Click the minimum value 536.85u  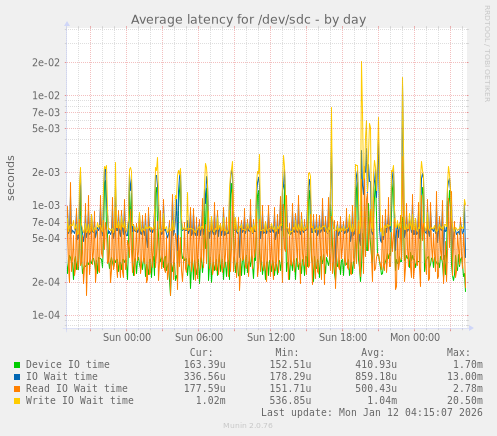(290, 400)
